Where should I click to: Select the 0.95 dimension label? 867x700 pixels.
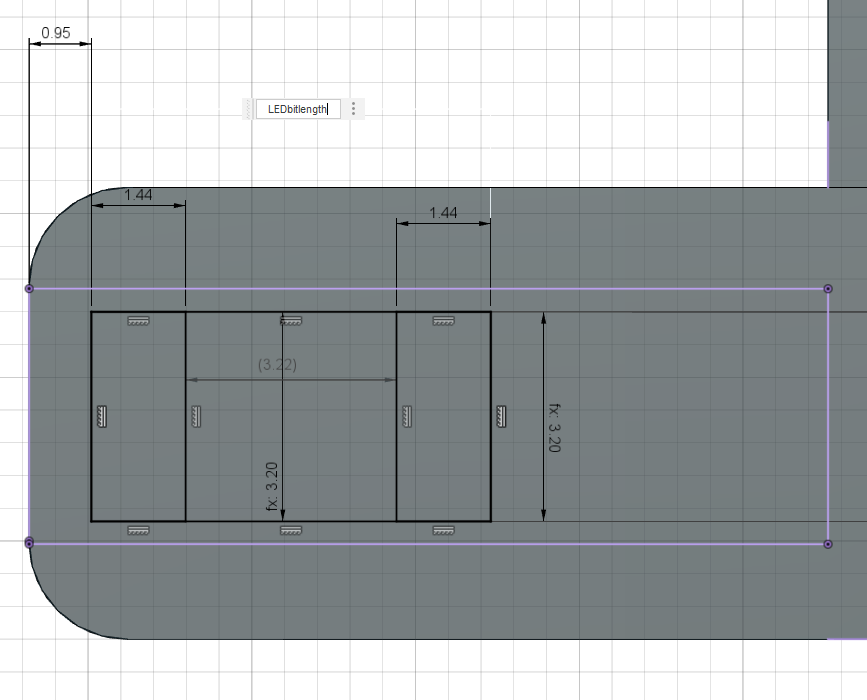(56, 33)
